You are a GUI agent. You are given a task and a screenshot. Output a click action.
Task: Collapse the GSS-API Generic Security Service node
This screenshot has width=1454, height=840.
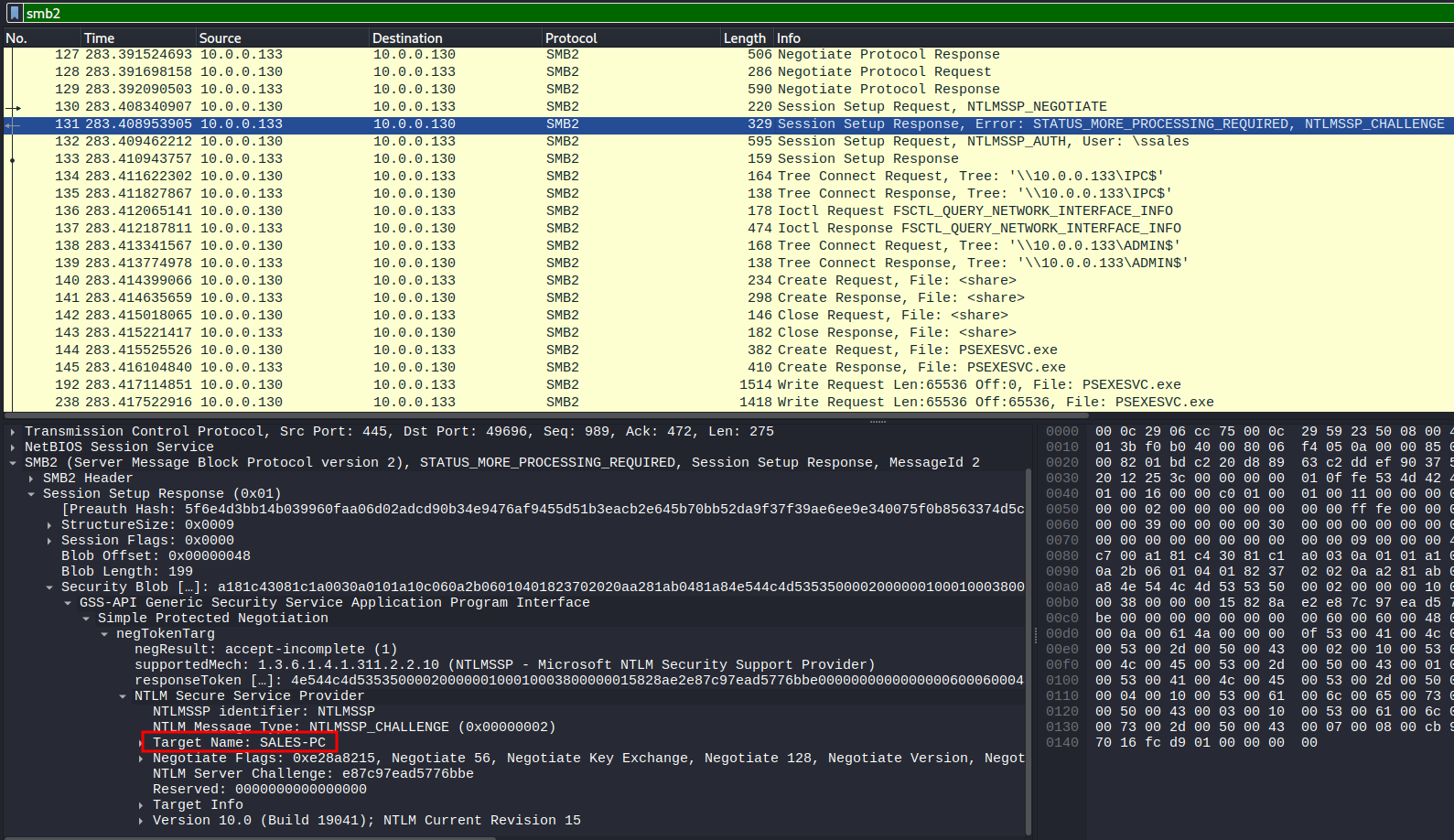click(x=67, y=603)
